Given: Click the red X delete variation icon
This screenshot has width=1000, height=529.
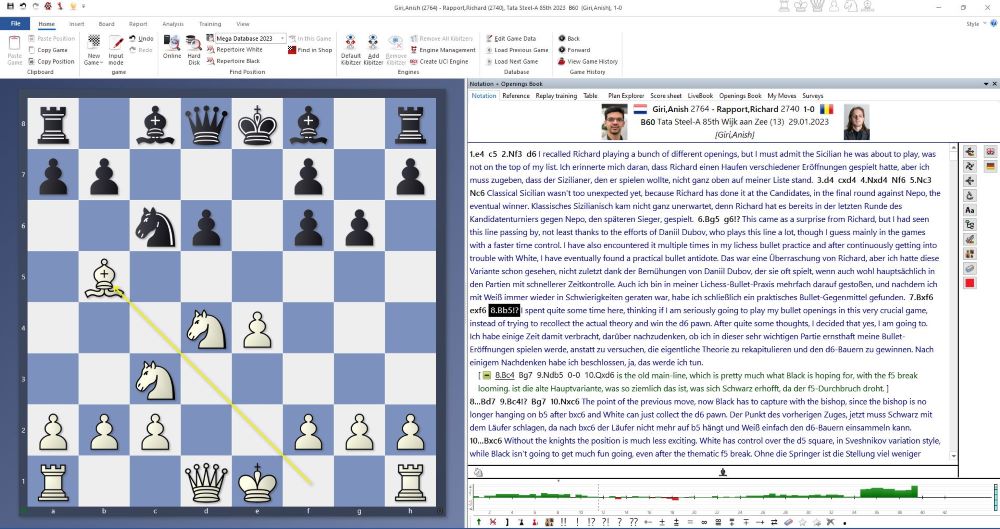Looking at the screenshot, I should click(493, 522).
